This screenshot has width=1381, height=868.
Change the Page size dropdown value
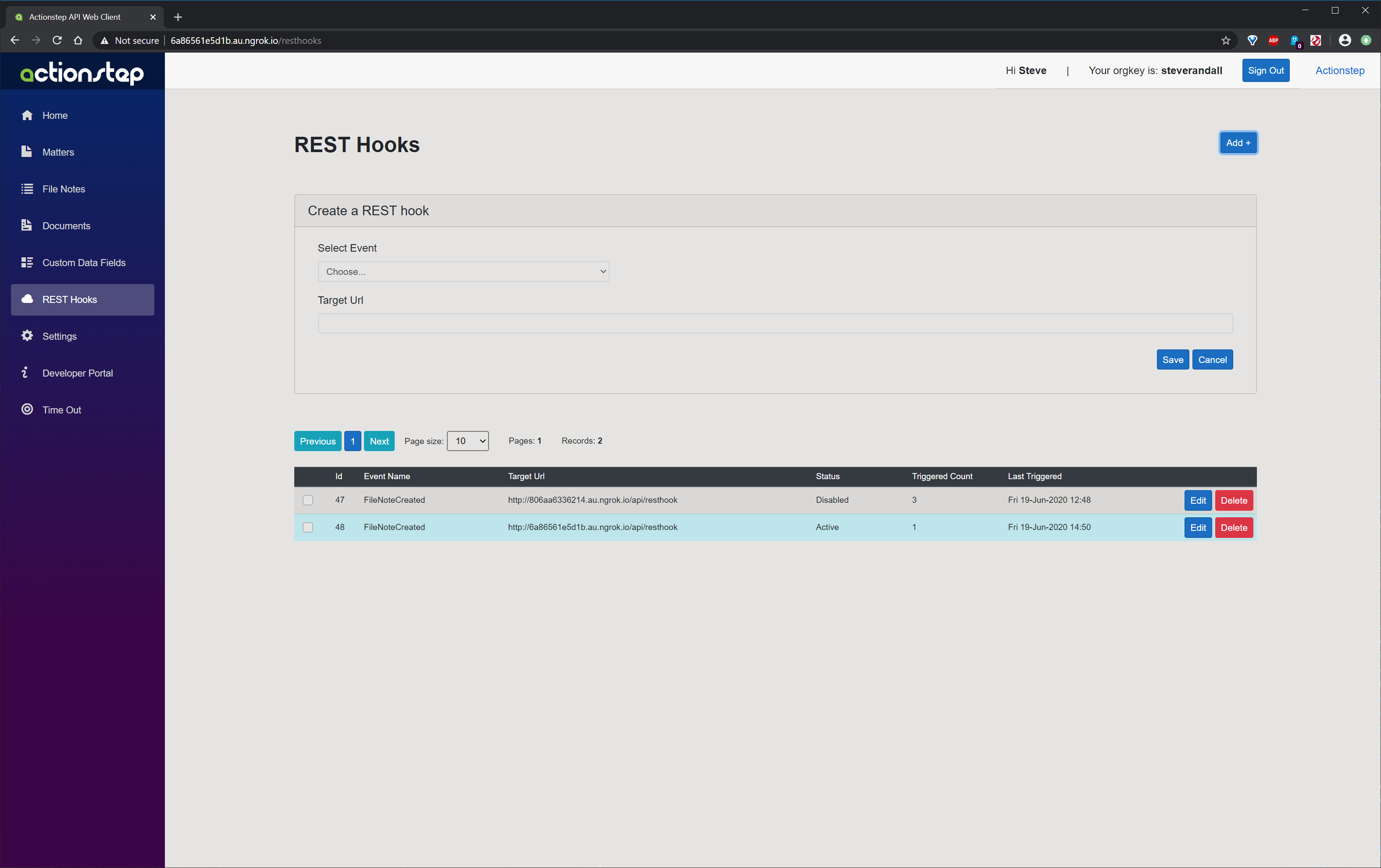[466, 441]
